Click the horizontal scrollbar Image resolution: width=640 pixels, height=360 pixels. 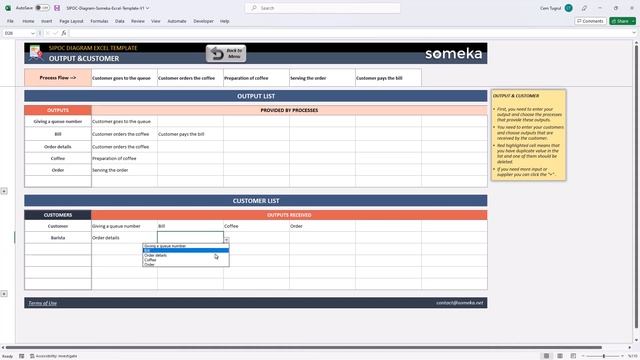coord(304,347)
